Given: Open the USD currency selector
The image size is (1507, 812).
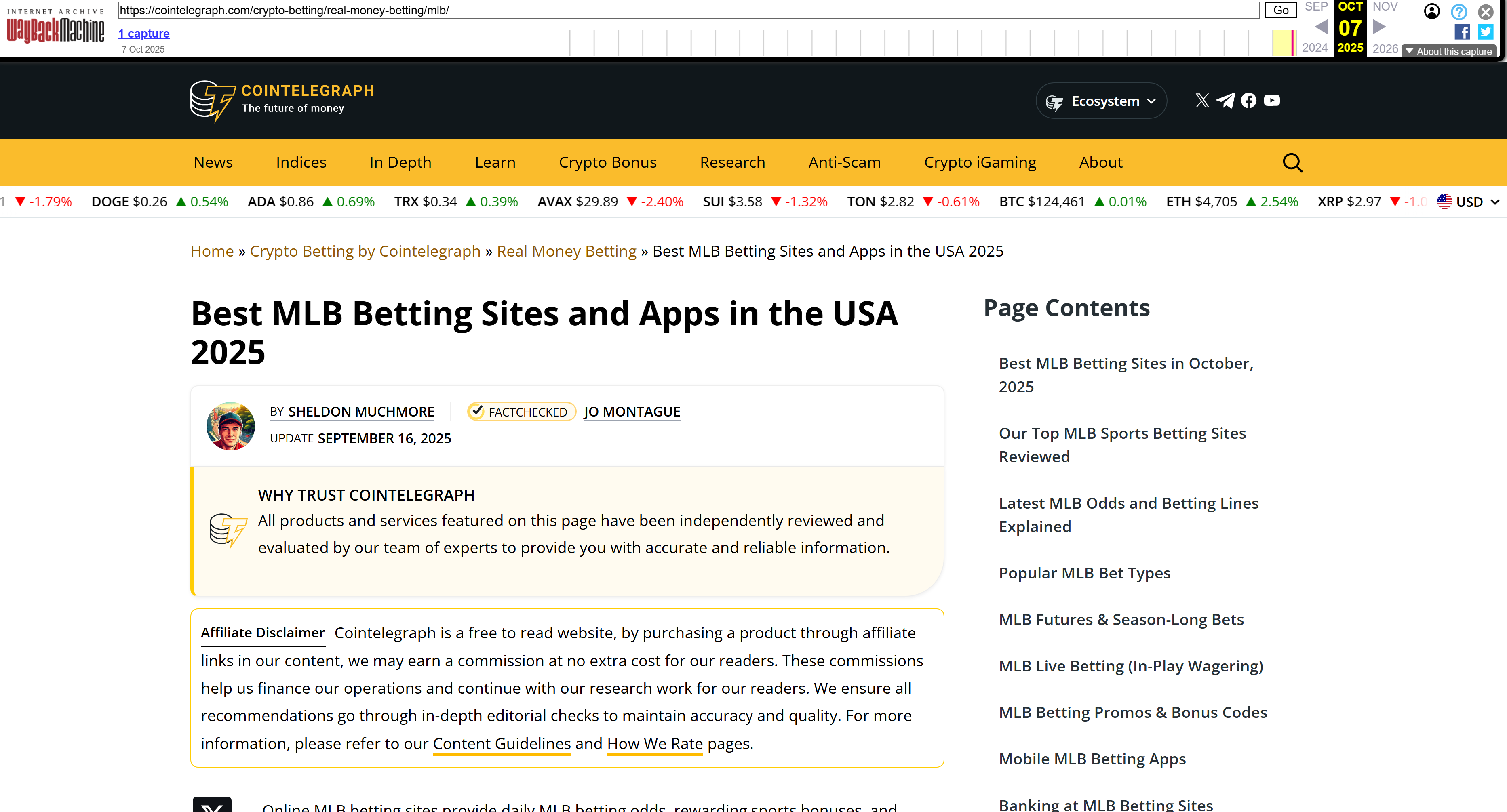Looking at the screenshot, I should coord(1469,202).
